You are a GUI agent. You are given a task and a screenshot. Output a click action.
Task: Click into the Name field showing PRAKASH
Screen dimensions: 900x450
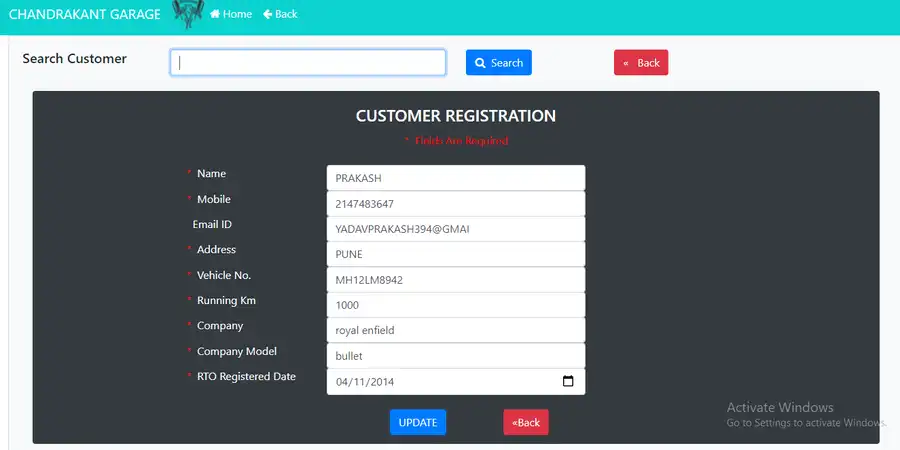455,178
